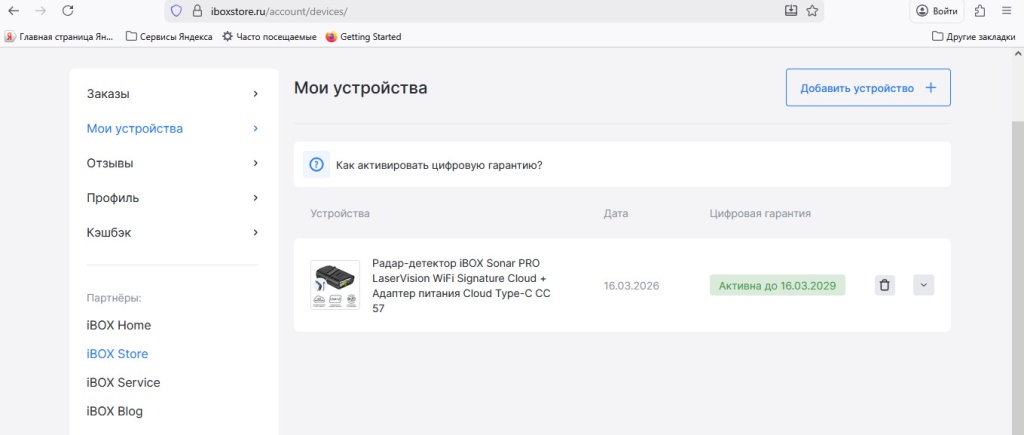Reload the page with the refresh icon
Viewport: 1024px width, 435px height.
pos(67,10)
